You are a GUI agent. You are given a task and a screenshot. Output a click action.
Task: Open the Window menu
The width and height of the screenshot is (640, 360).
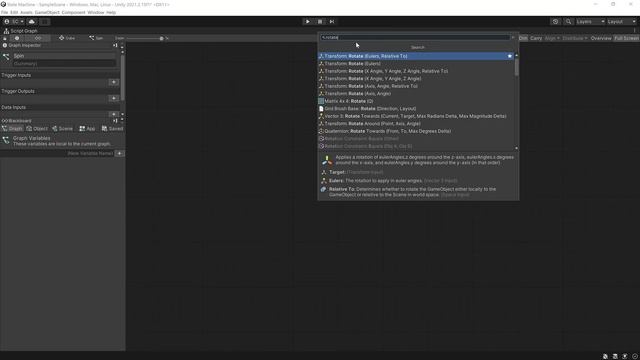point(96,13)
